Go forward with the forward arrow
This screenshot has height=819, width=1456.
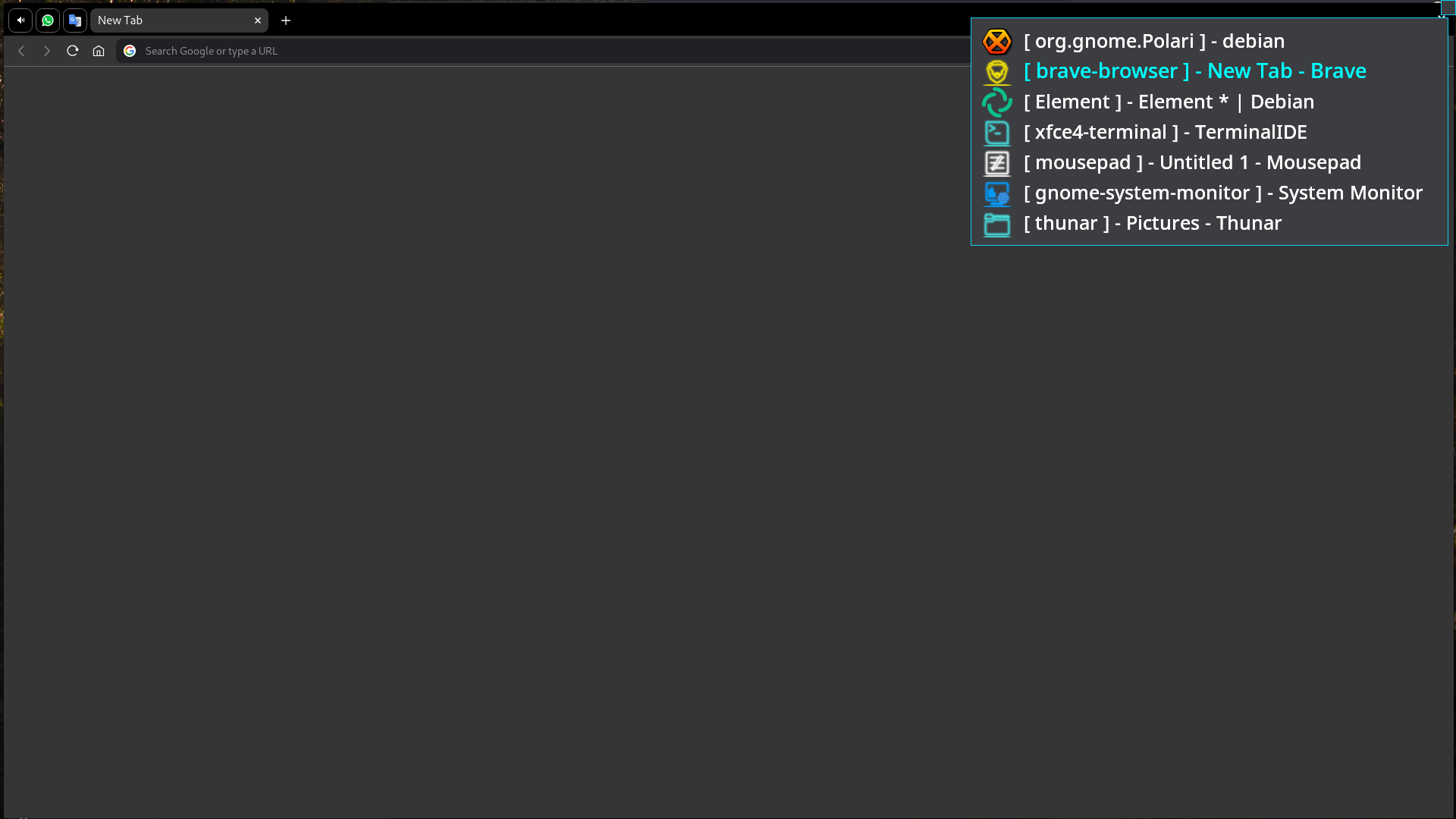[47, 51]
